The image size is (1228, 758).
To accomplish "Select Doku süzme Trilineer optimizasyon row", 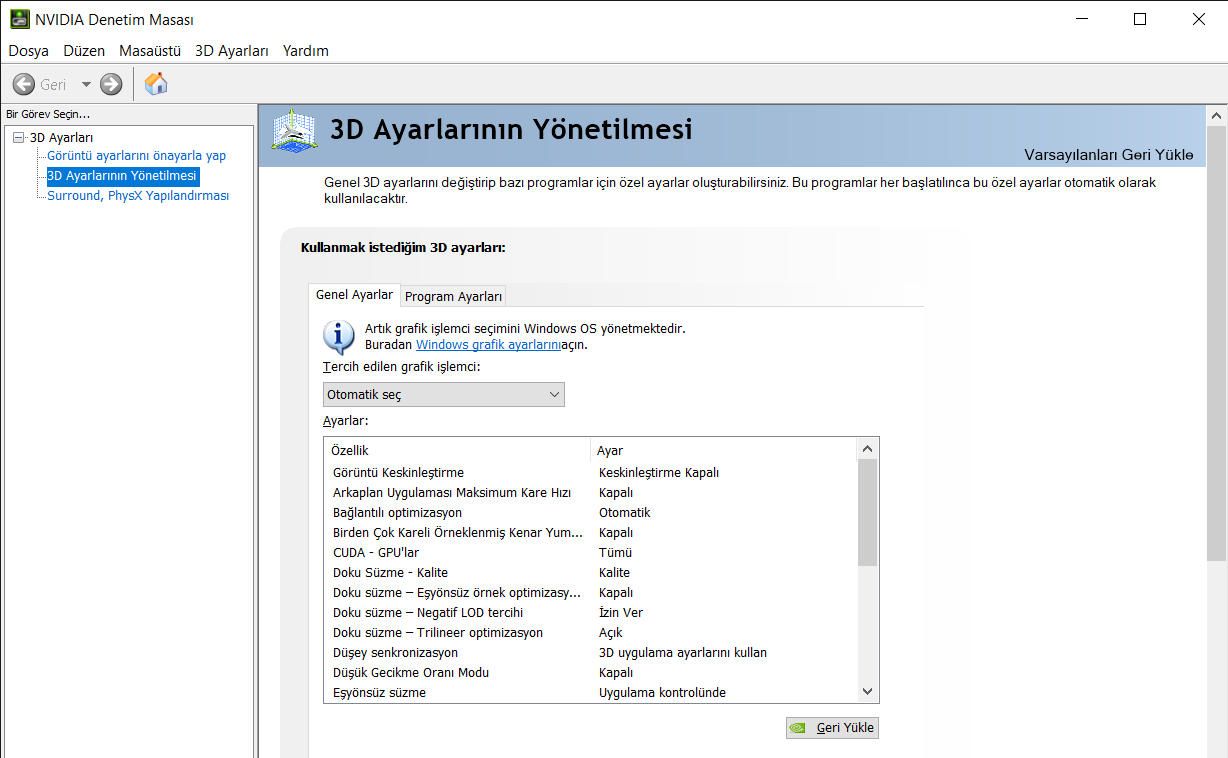I will [591, 632].
